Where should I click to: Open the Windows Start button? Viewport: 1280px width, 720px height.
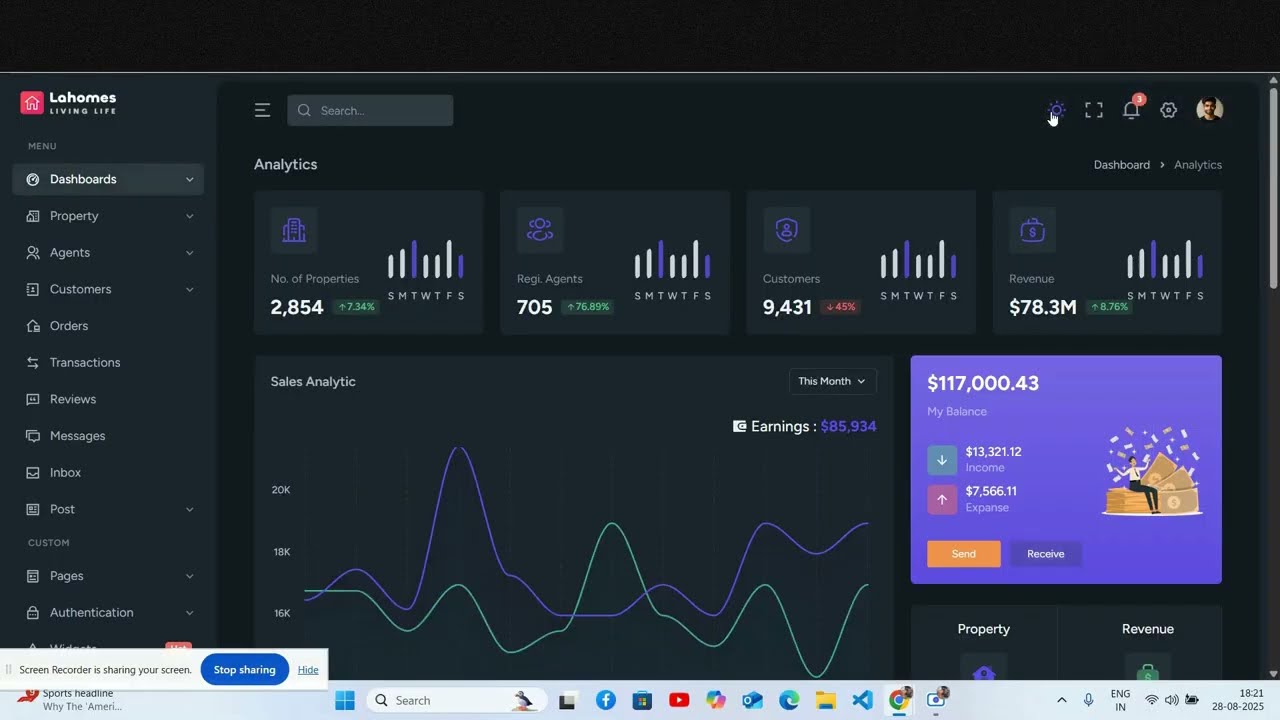(x=345, y=700)
